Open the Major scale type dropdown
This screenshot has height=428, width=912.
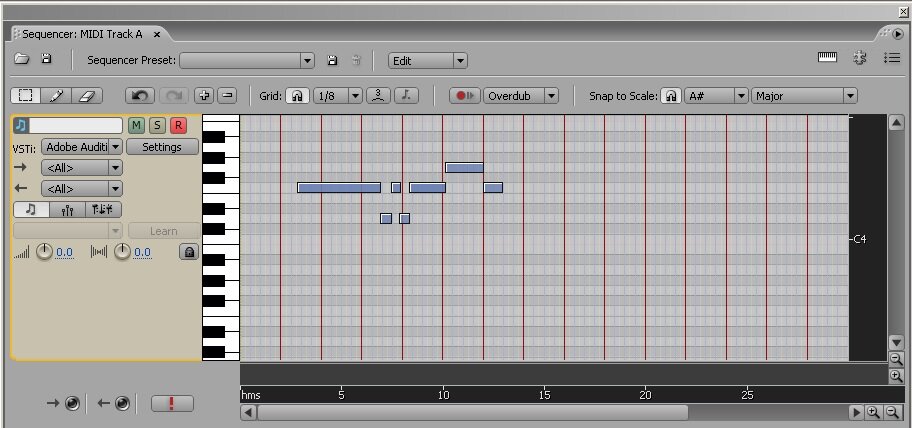tap(804, 96)
